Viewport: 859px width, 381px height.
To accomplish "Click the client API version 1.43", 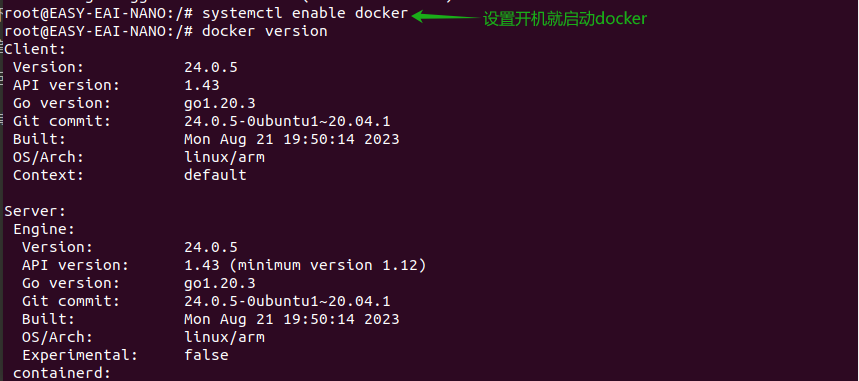I will pos(202,86).
